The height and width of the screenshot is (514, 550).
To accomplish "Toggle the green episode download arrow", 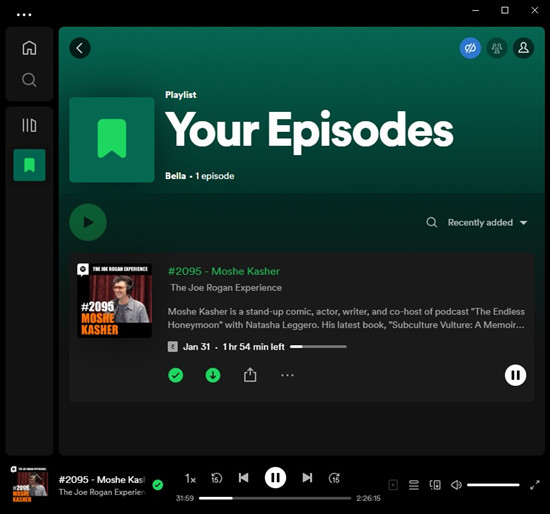I will click(x=213, y=375).
